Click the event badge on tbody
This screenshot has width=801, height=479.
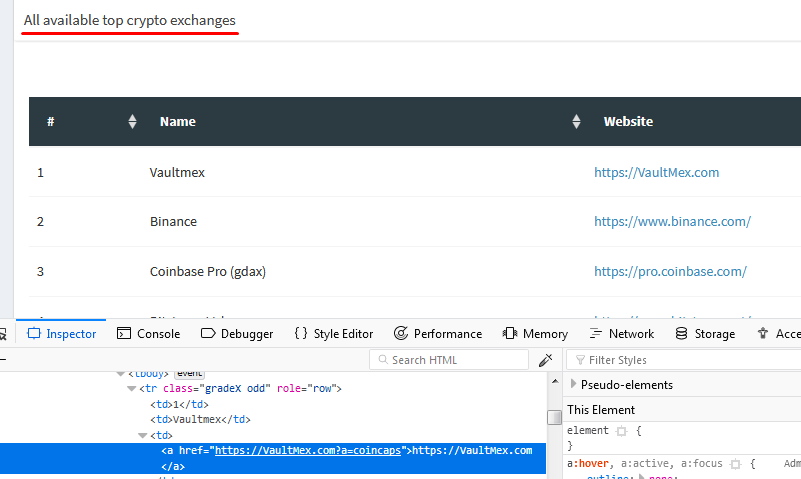pos(190,374)
